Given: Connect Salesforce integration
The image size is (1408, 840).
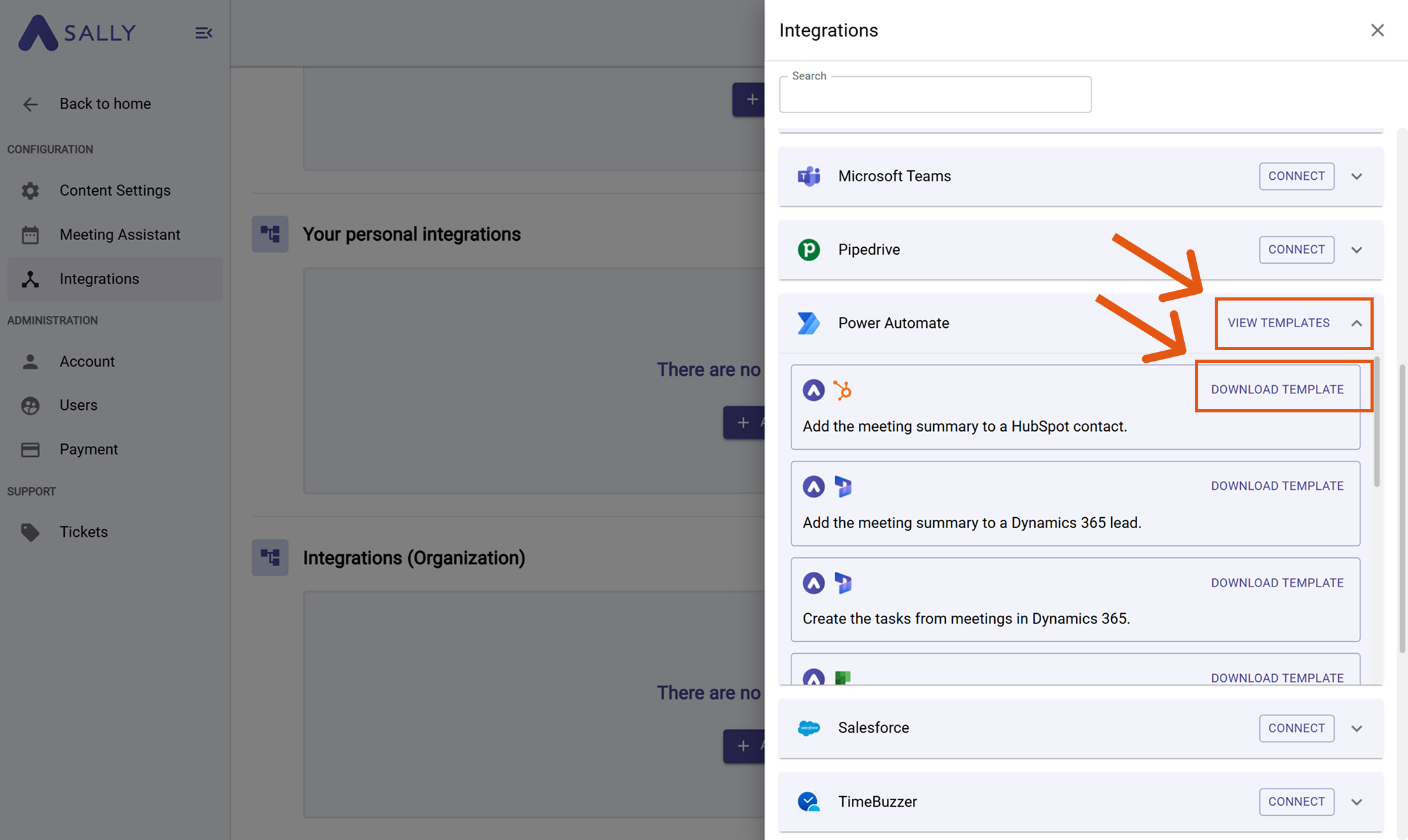Looking at the screenshot, I should click(x=1297, y=728).
